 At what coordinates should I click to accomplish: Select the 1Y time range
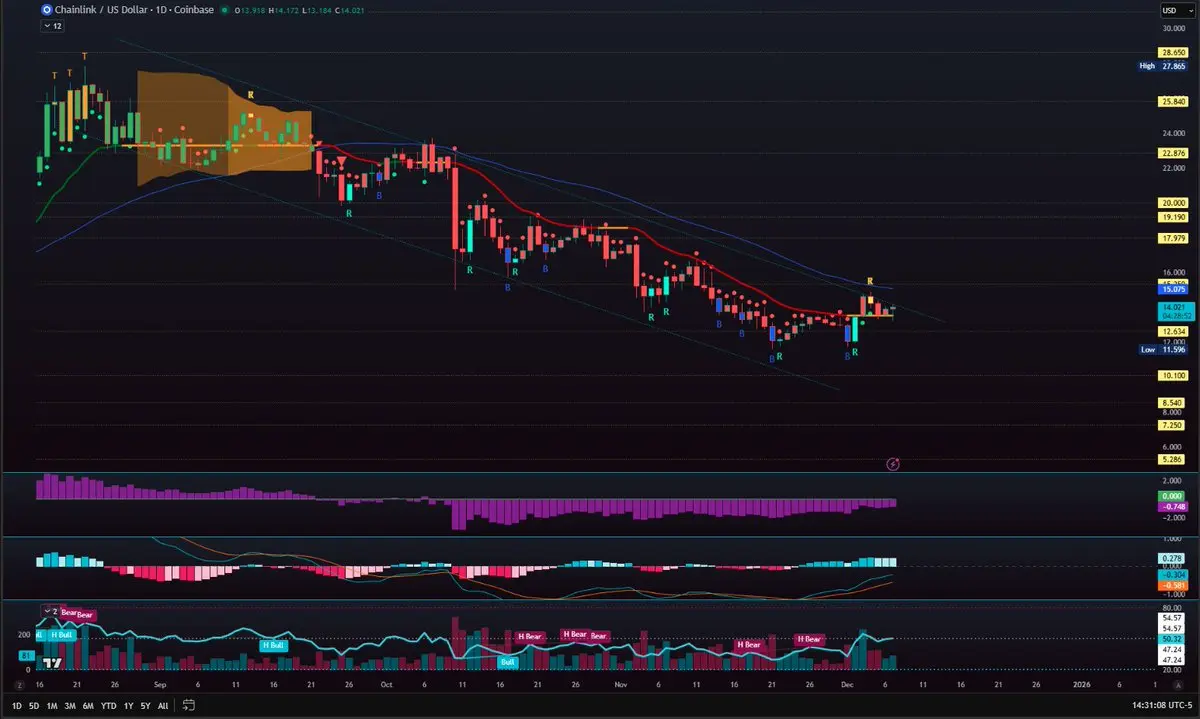[x=129, y=706]
